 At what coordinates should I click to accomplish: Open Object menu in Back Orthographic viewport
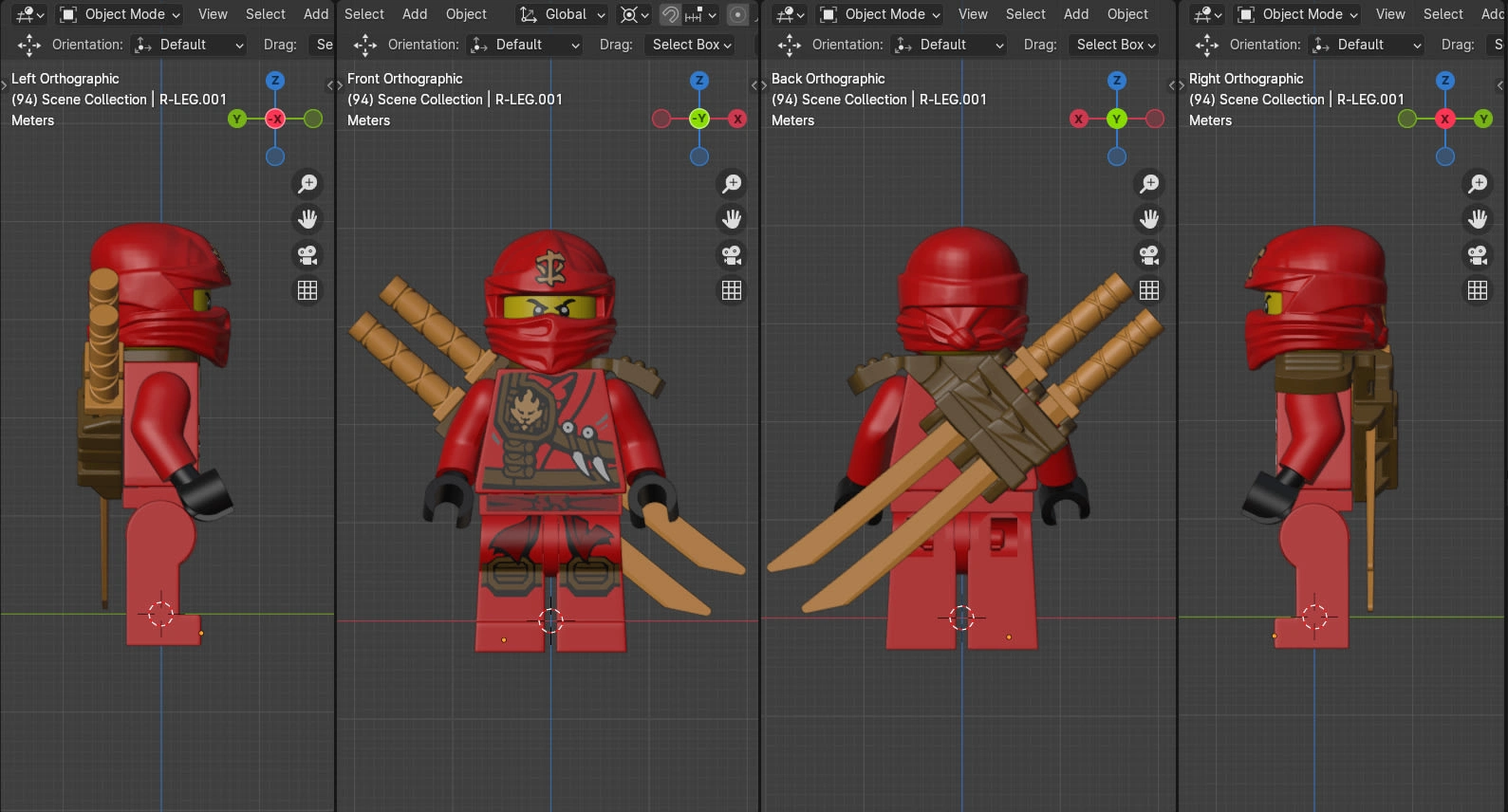coord(1127,14)
